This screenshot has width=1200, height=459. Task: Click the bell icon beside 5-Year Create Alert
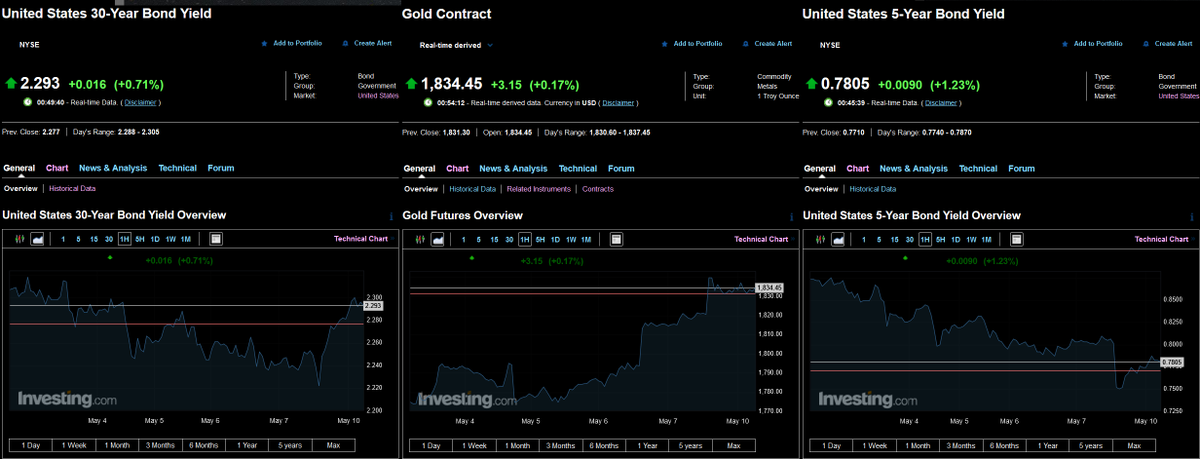click(x=1146, y=44)
